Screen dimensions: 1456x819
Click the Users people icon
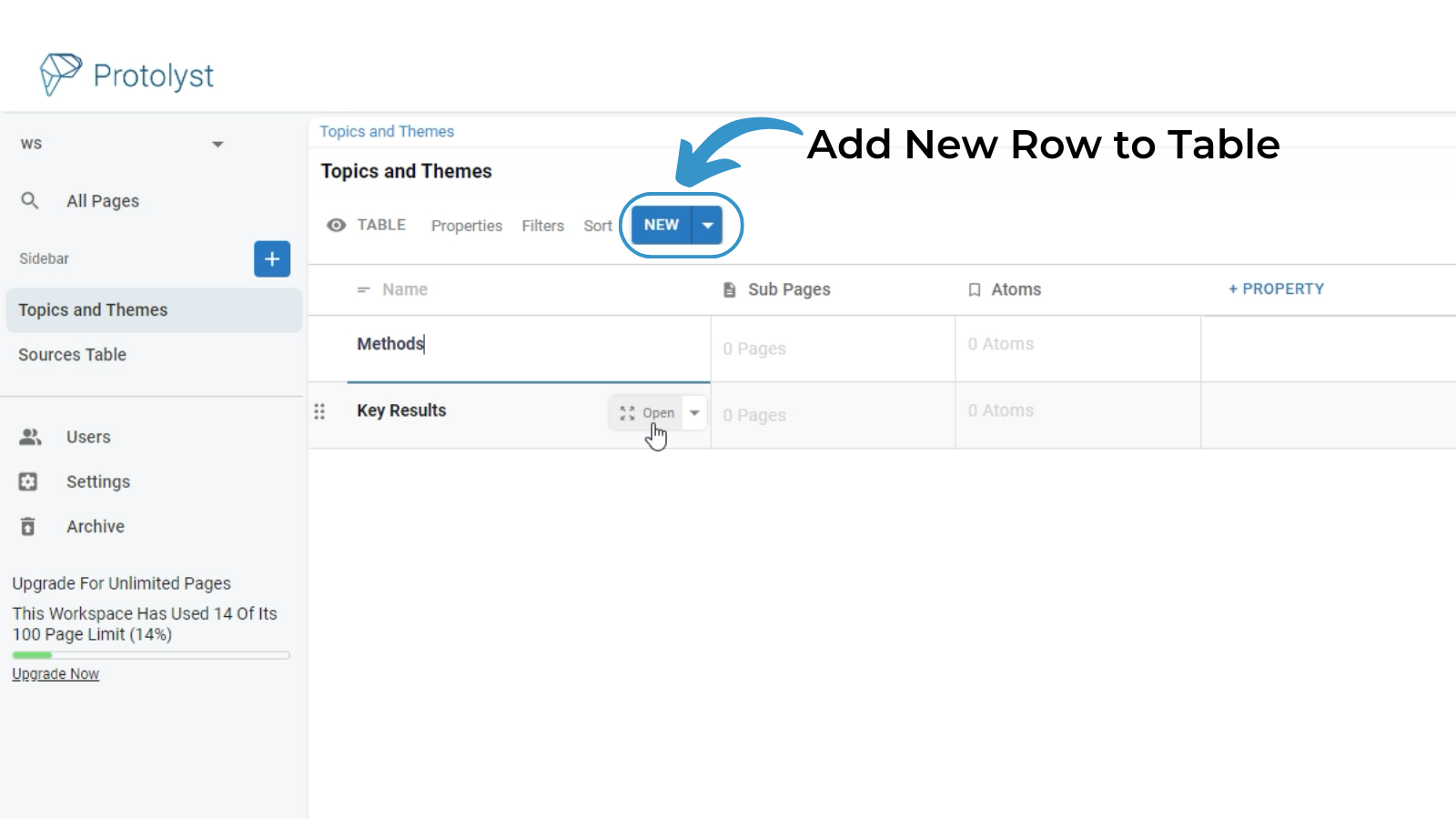click(30, 437)
